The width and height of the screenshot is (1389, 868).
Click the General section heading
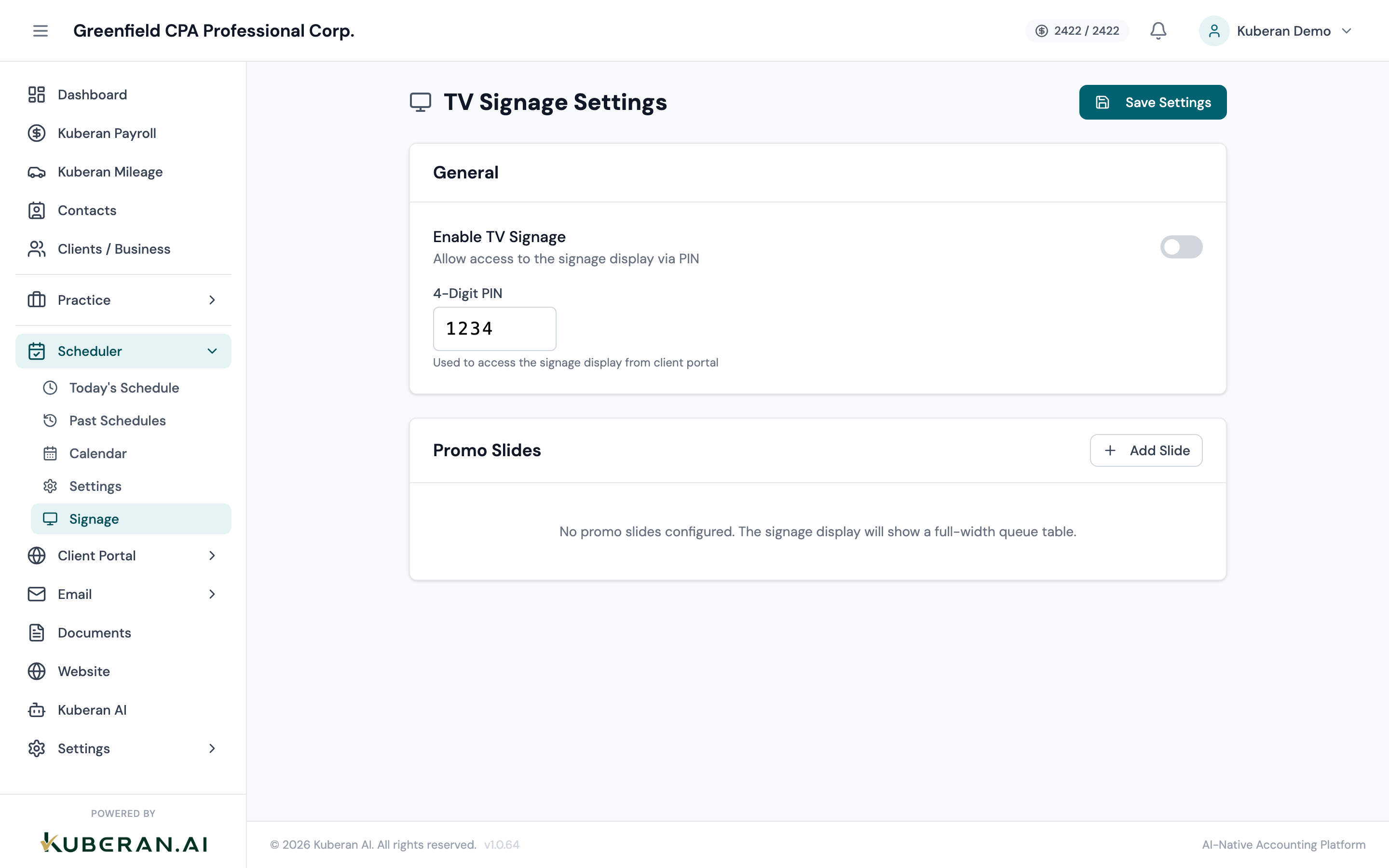click(x=465, y=173)
